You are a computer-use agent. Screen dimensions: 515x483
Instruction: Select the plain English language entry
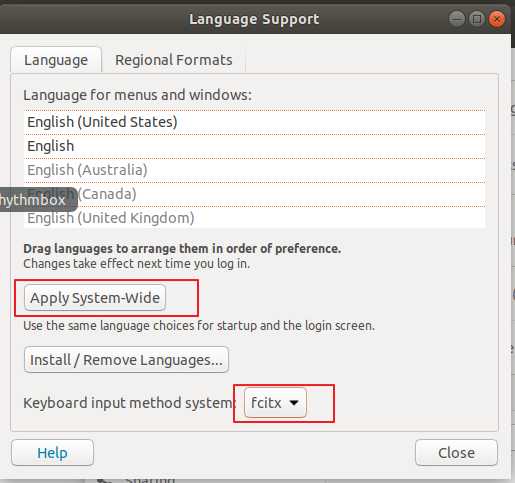255,146
